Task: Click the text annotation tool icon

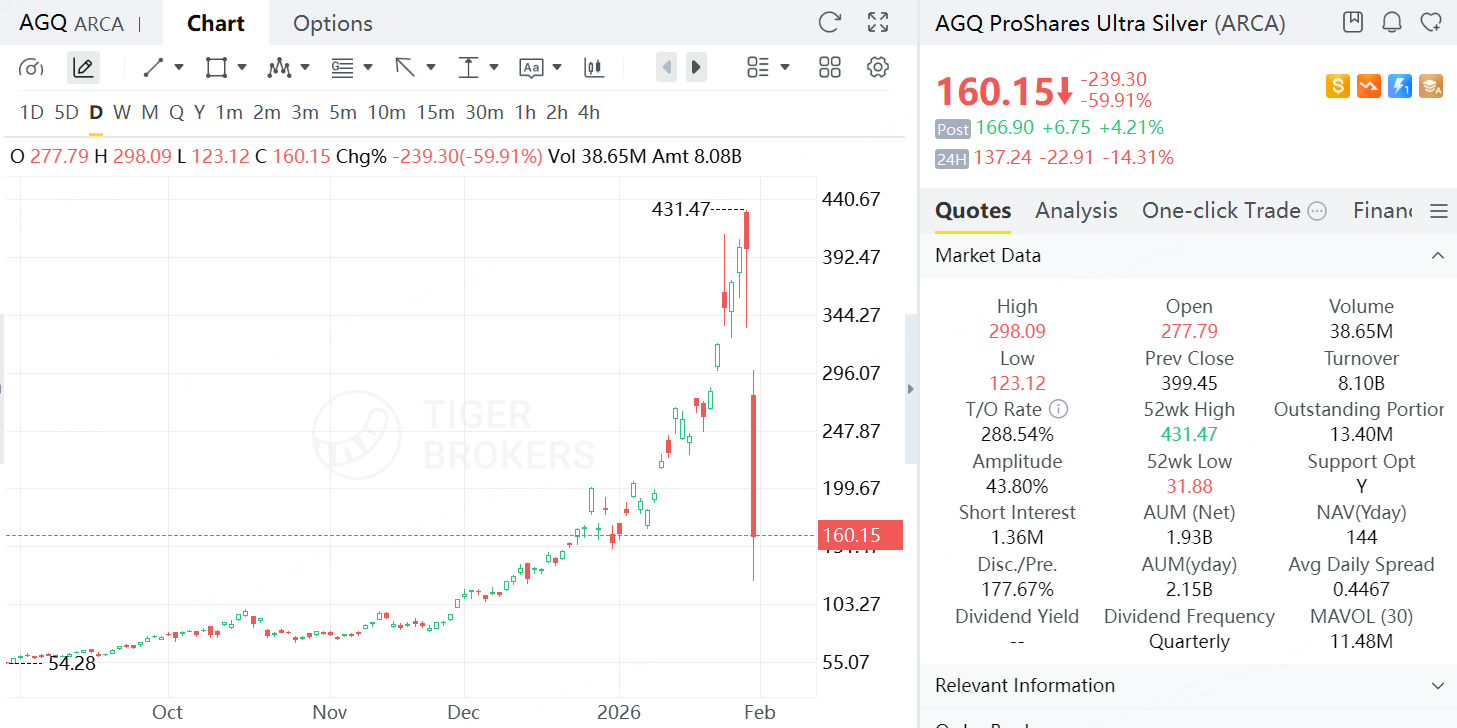Action: point(530,68)
